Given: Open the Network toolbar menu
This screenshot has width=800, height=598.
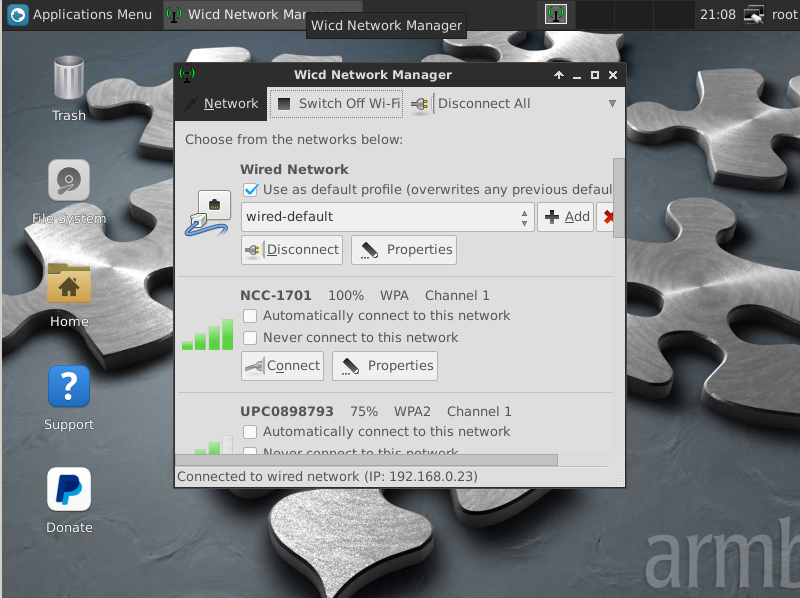Looking at the screenshot, I should (221, 104).
